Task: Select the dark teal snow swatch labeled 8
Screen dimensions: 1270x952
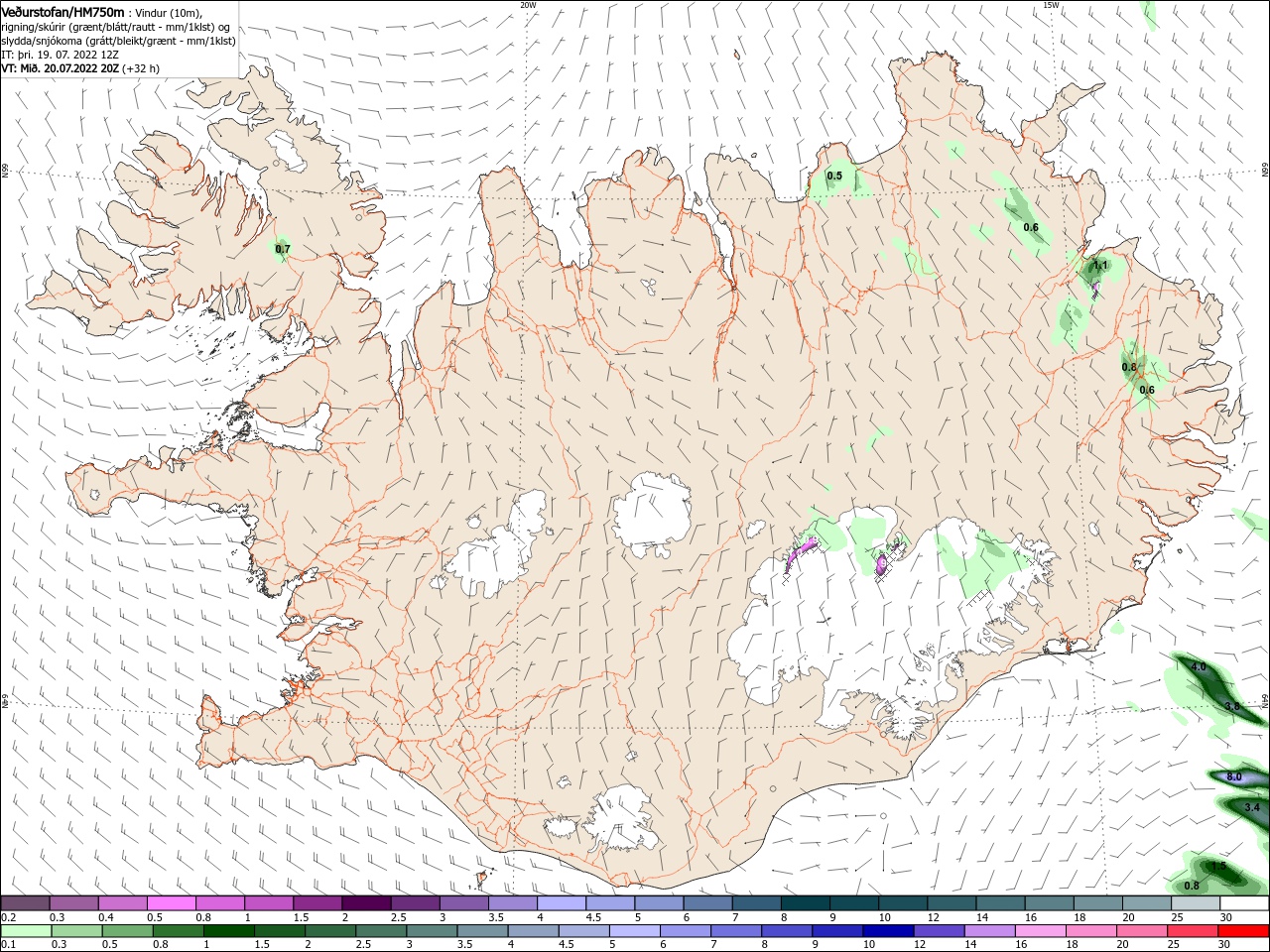Action: click(x=805, y=903)
